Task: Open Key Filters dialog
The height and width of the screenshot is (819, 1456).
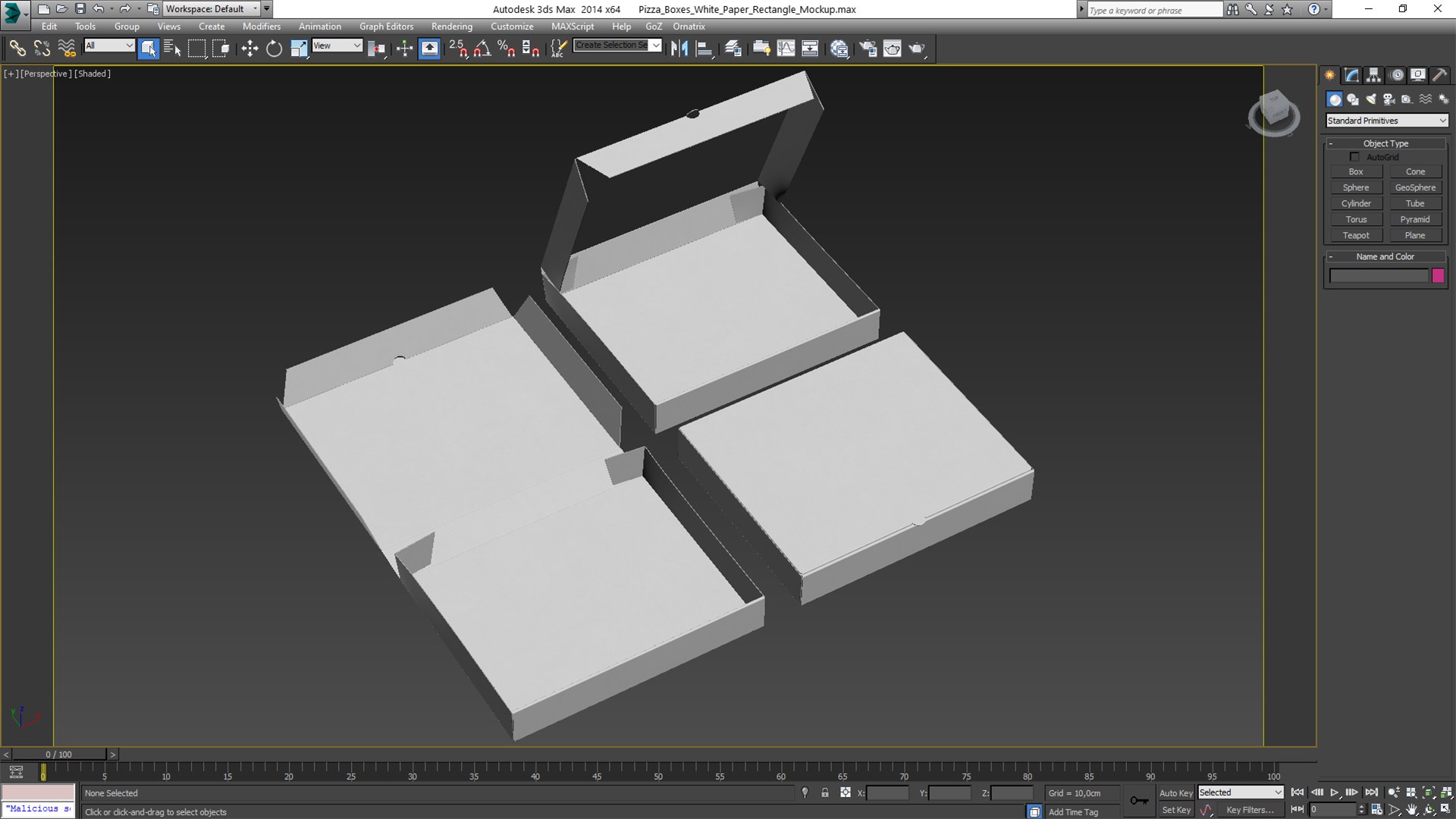Action: point(1250,810)
